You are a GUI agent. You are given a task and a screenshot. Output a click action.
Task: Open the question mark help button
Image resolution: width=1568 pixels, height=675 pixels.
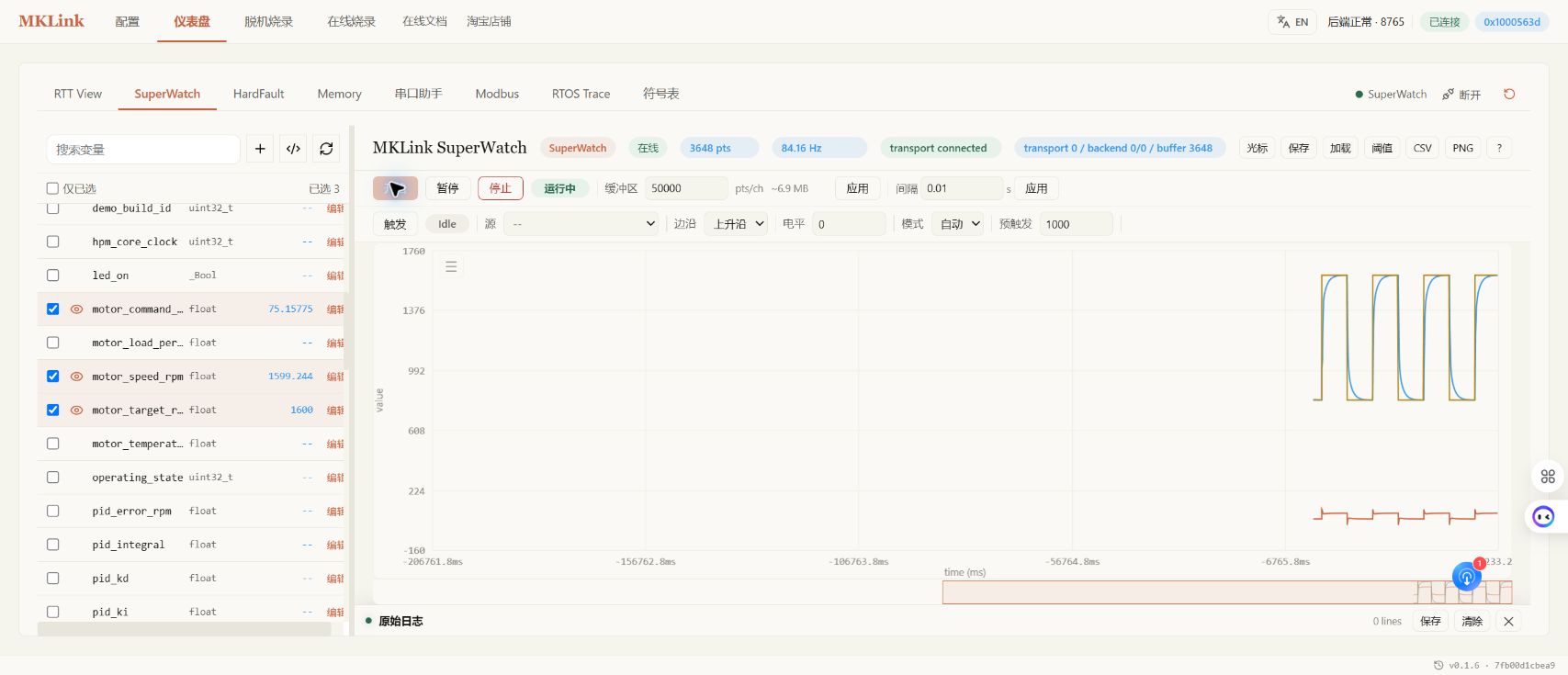(1499, 148)
